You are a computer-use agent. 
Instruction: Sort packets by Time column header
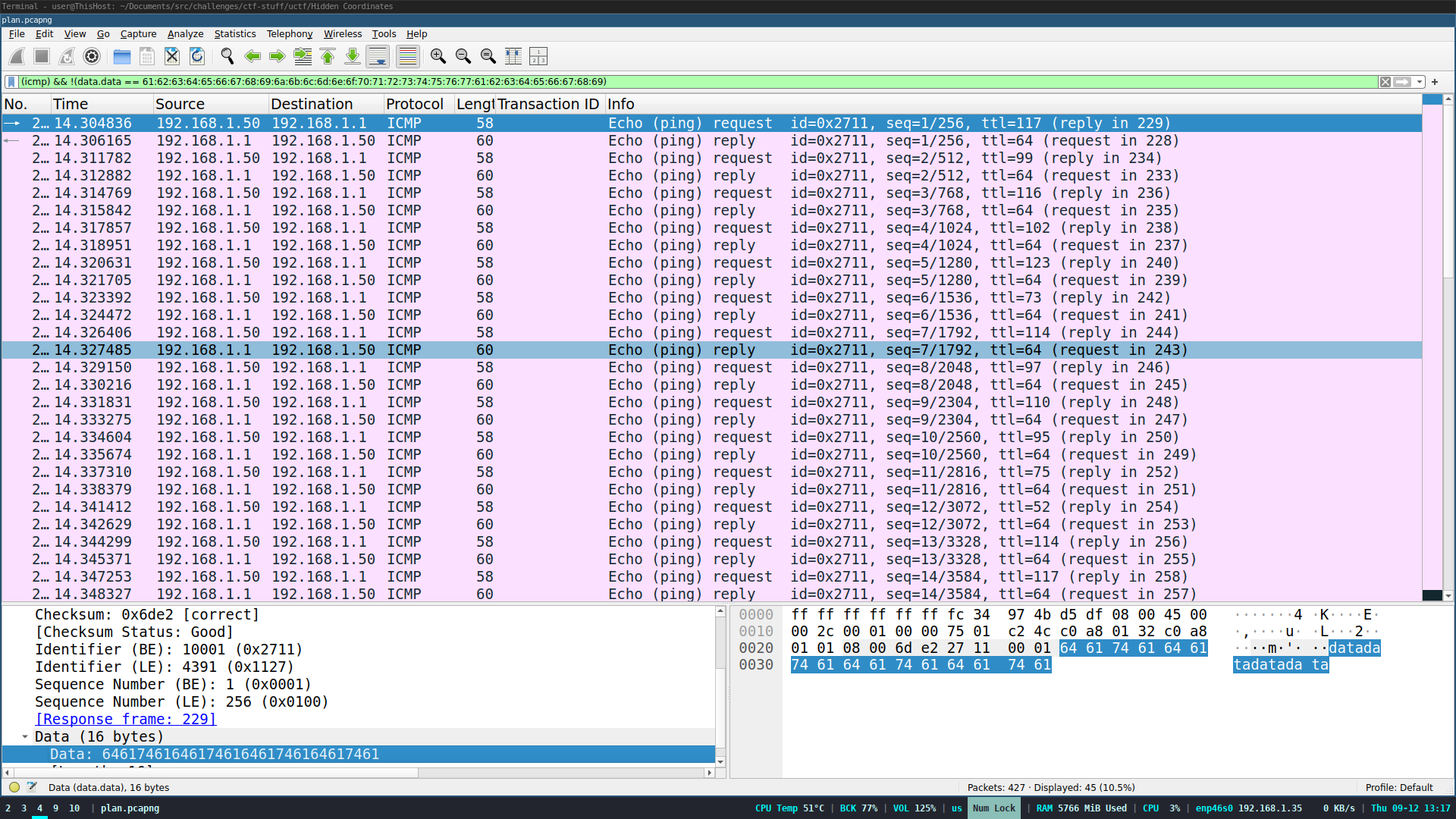(x=101, y=104)
